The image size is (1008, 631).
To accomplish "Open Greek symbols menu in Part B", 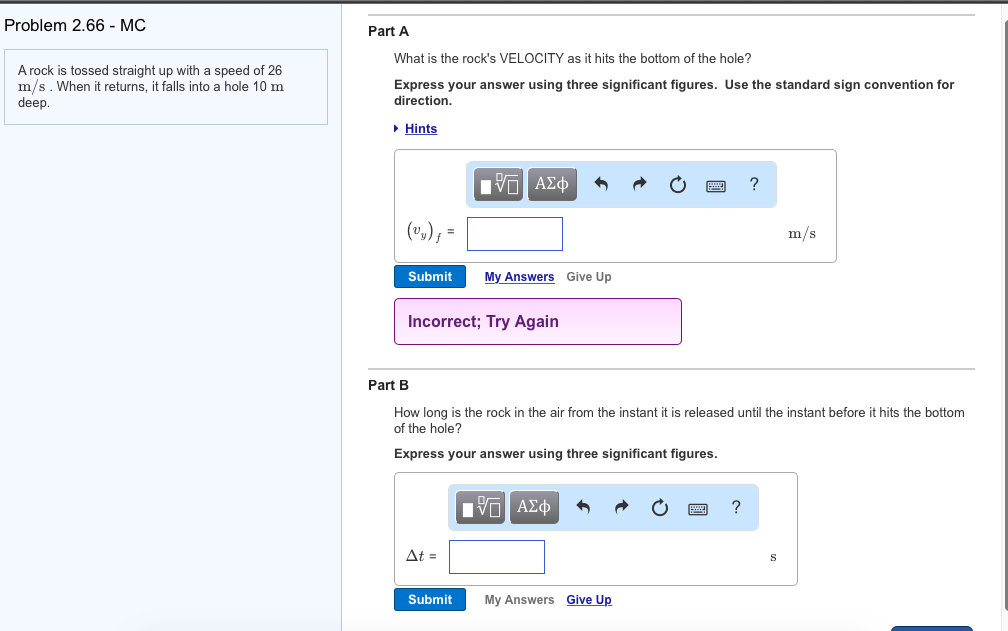I will pos(534,508).
